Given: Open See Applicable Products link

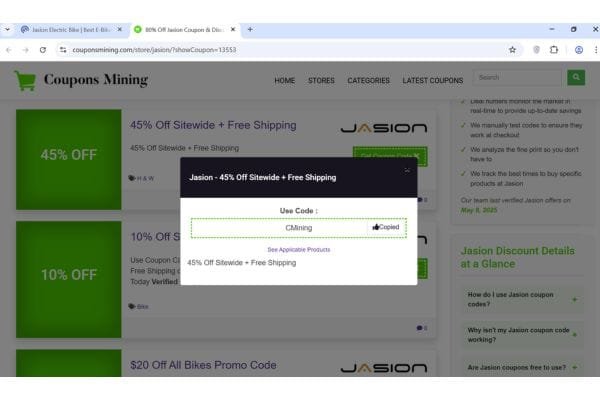Looking at the screenshot, I should point(298,250).
